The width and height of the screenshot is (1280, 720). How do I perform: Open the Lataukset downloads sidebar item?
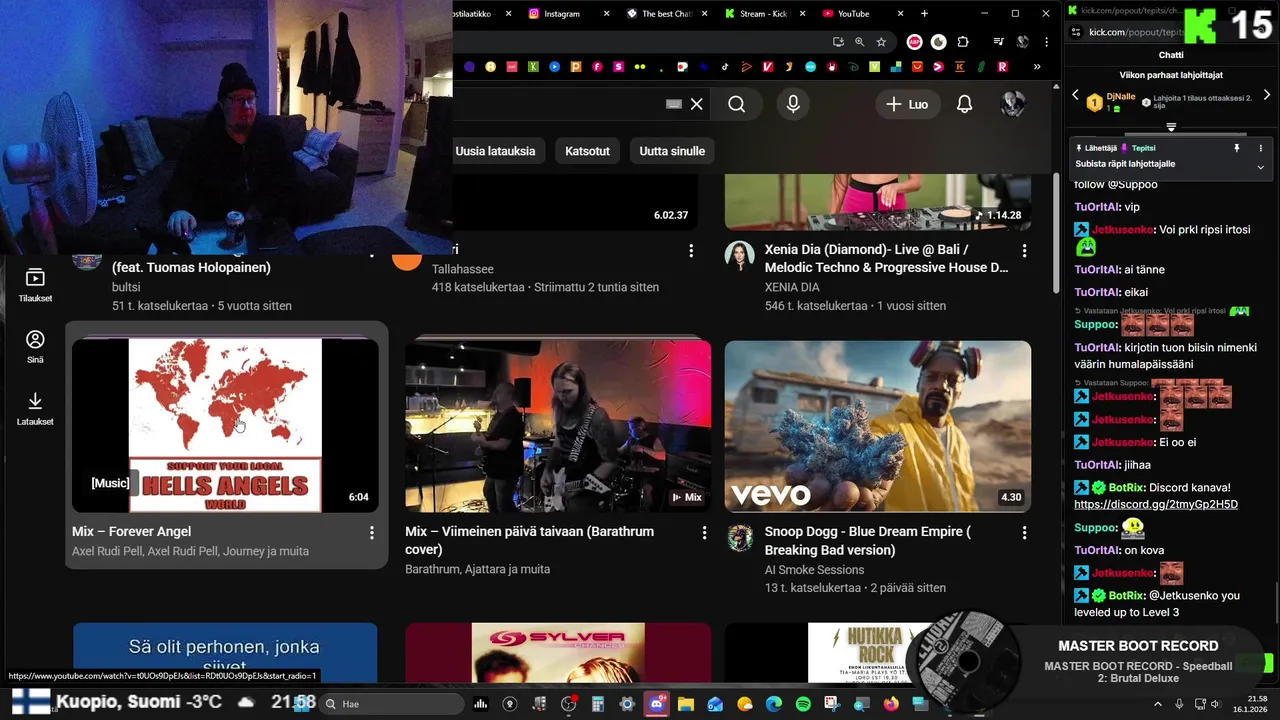tap(35, 408)
